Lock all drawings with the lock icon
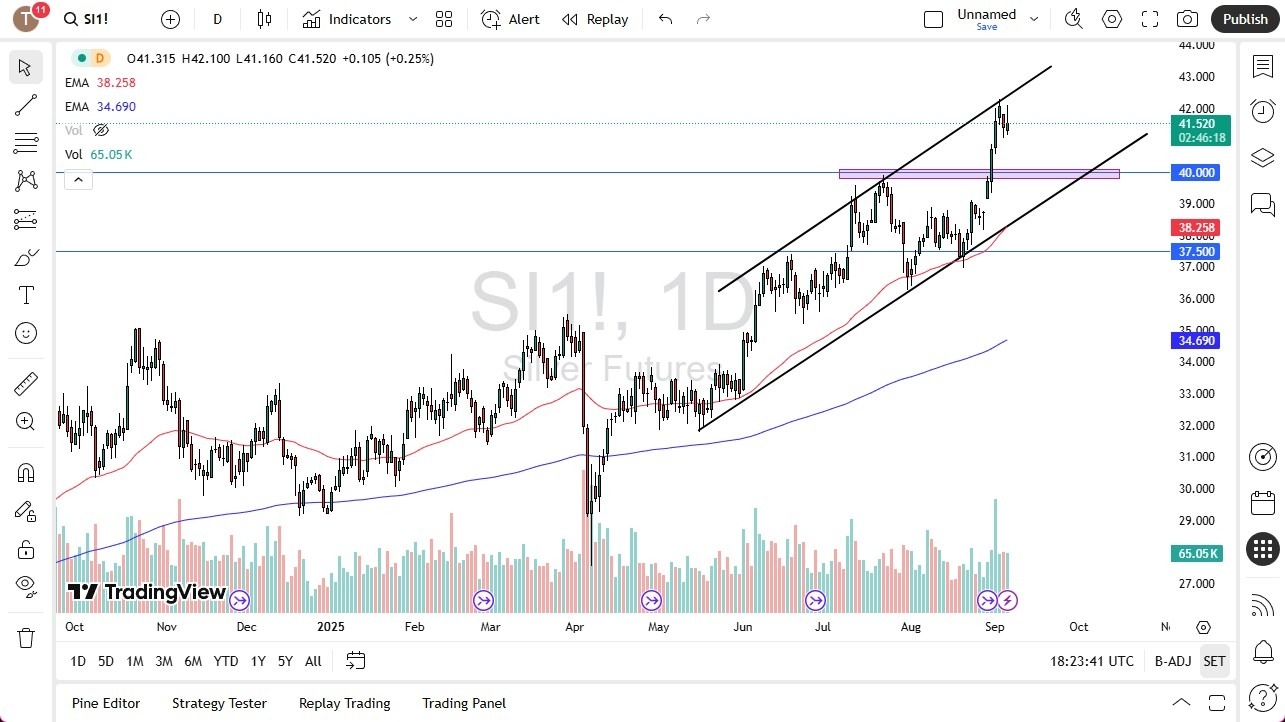 tap(25, 549)
